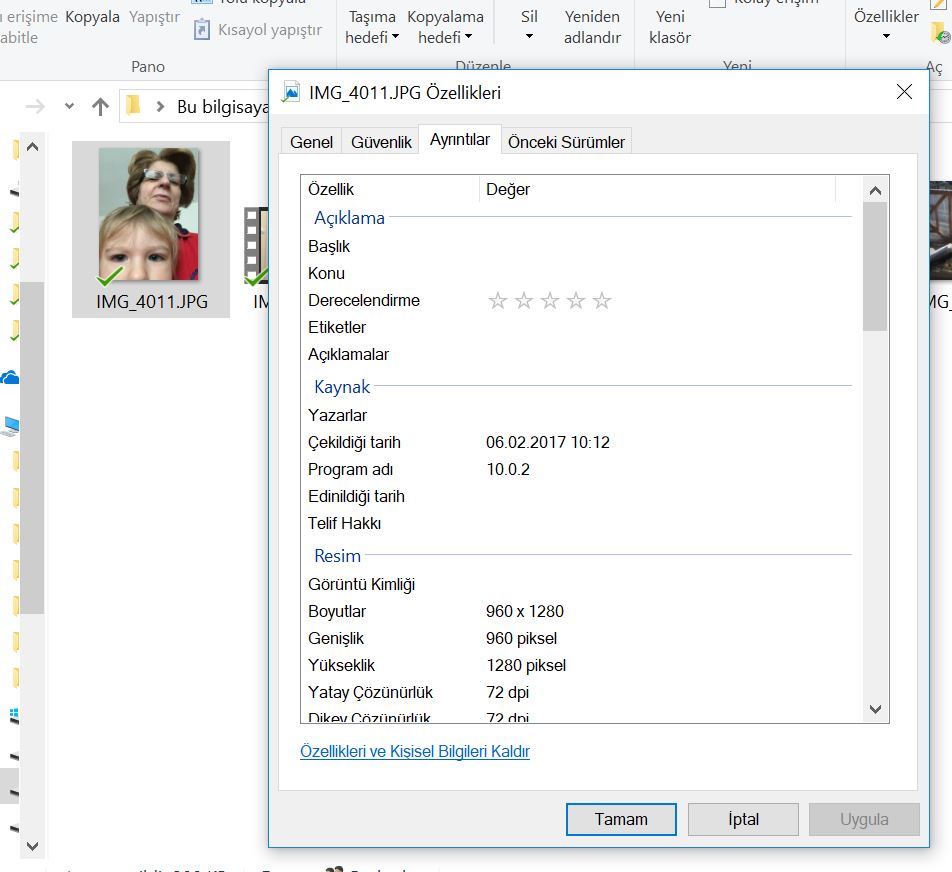Click the Görüntü Kimliği property row
The height and width of the screenshot is (872, 952).
[580, 584]
